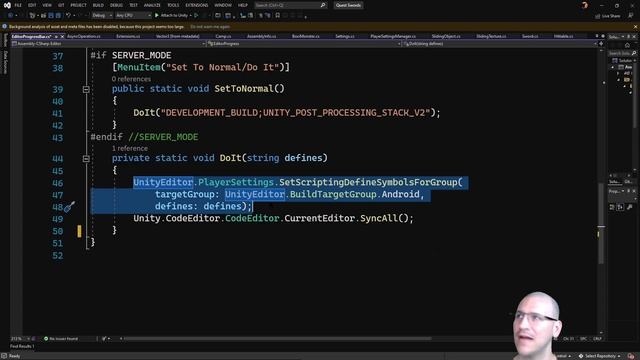This screenshot has width=640, height=360.
Task: Focus the Search (Ctrl+Q) box
Action: [290, 5]
